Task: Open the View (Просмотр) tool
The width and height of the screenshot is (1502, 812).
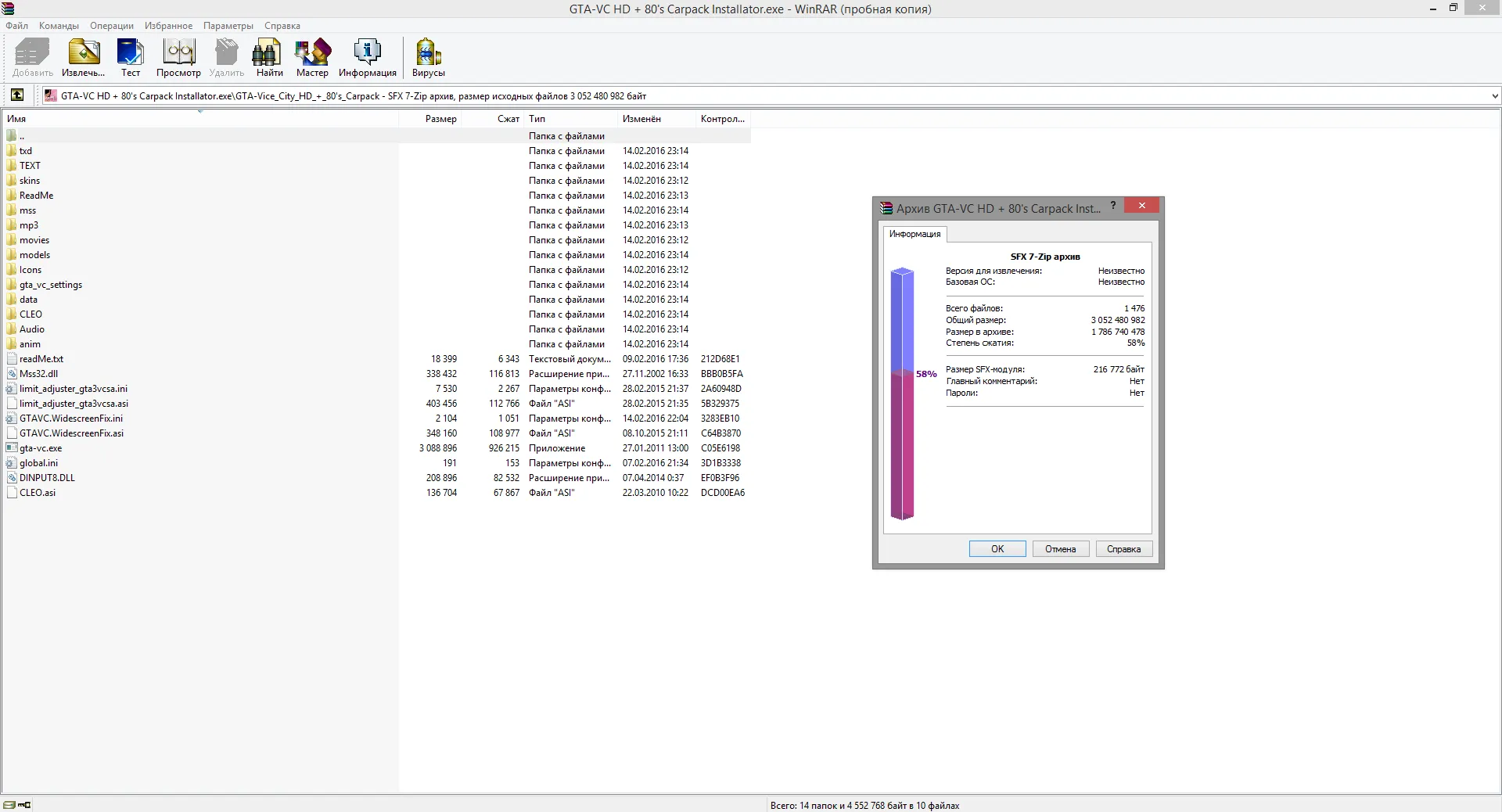Action: tap(178, 57)
